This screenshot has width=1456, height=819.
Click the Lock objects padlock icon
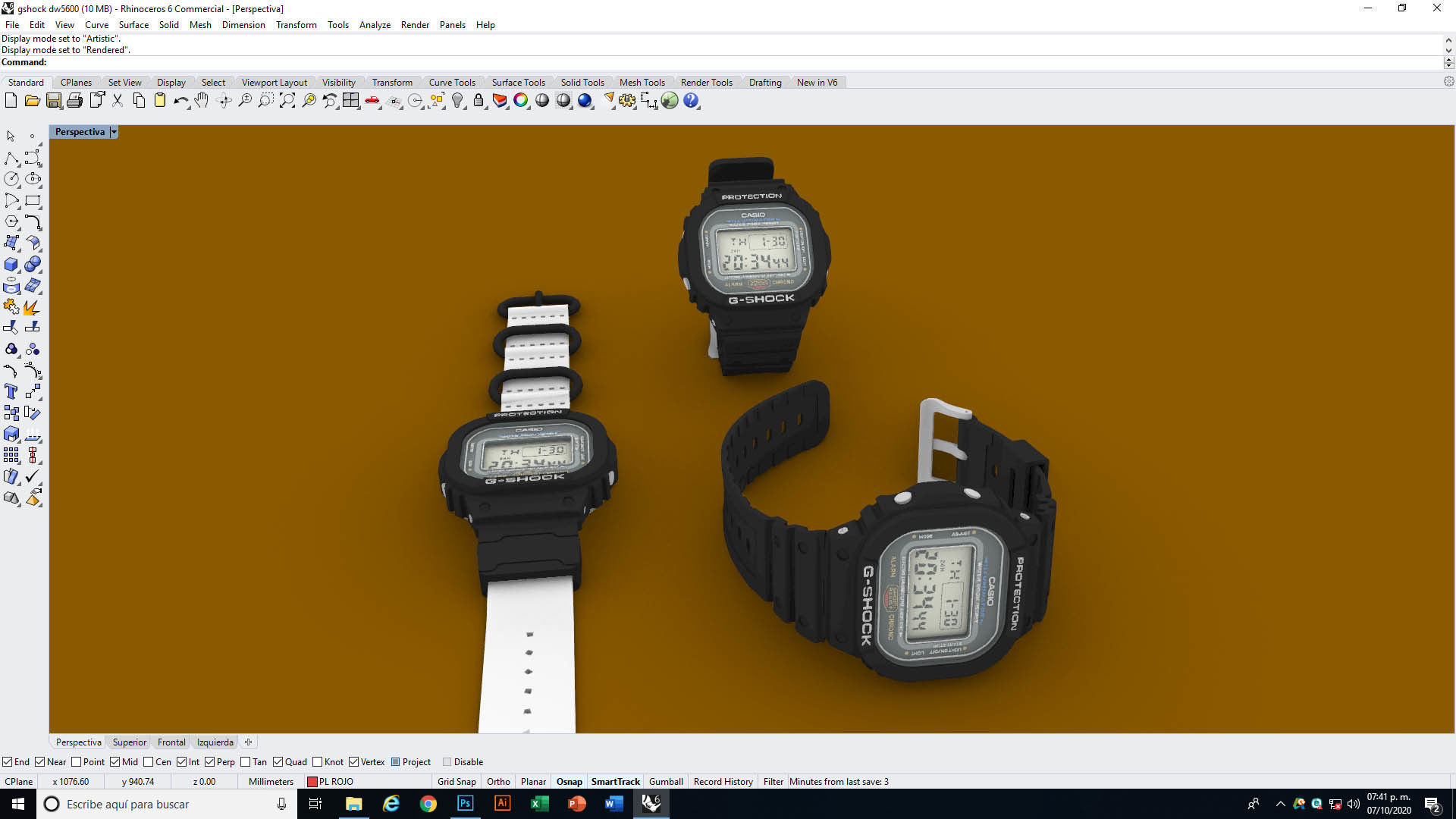pyautogui.click(x=479, y=101)
